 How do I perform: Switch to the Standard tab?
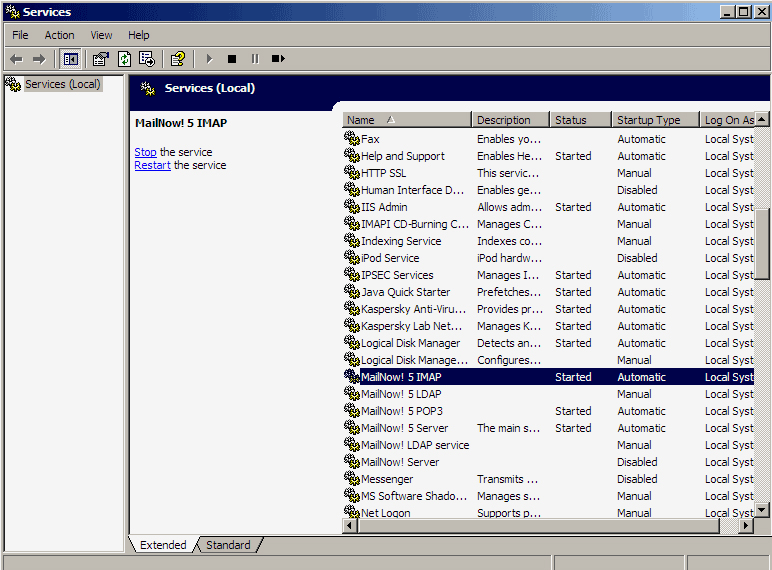pos(228,545)
